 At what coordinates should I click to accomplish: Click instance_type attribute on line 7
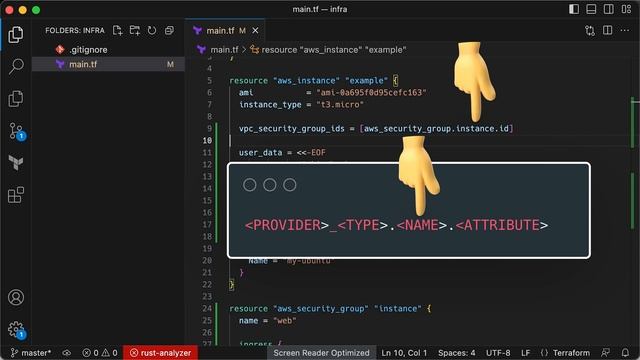click(x=270, y=104)
